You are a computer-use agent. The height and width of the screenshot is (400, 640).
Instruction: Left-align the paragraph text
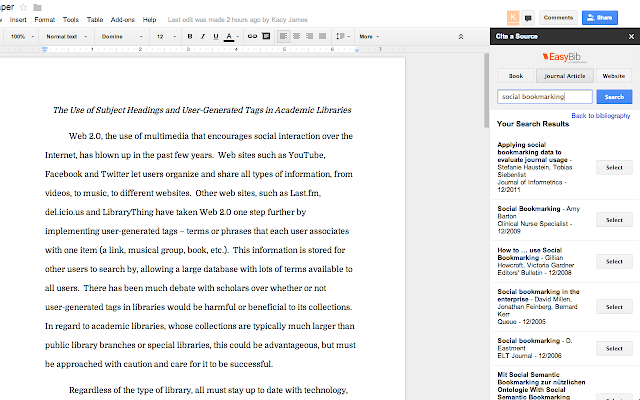click(284, 36)
